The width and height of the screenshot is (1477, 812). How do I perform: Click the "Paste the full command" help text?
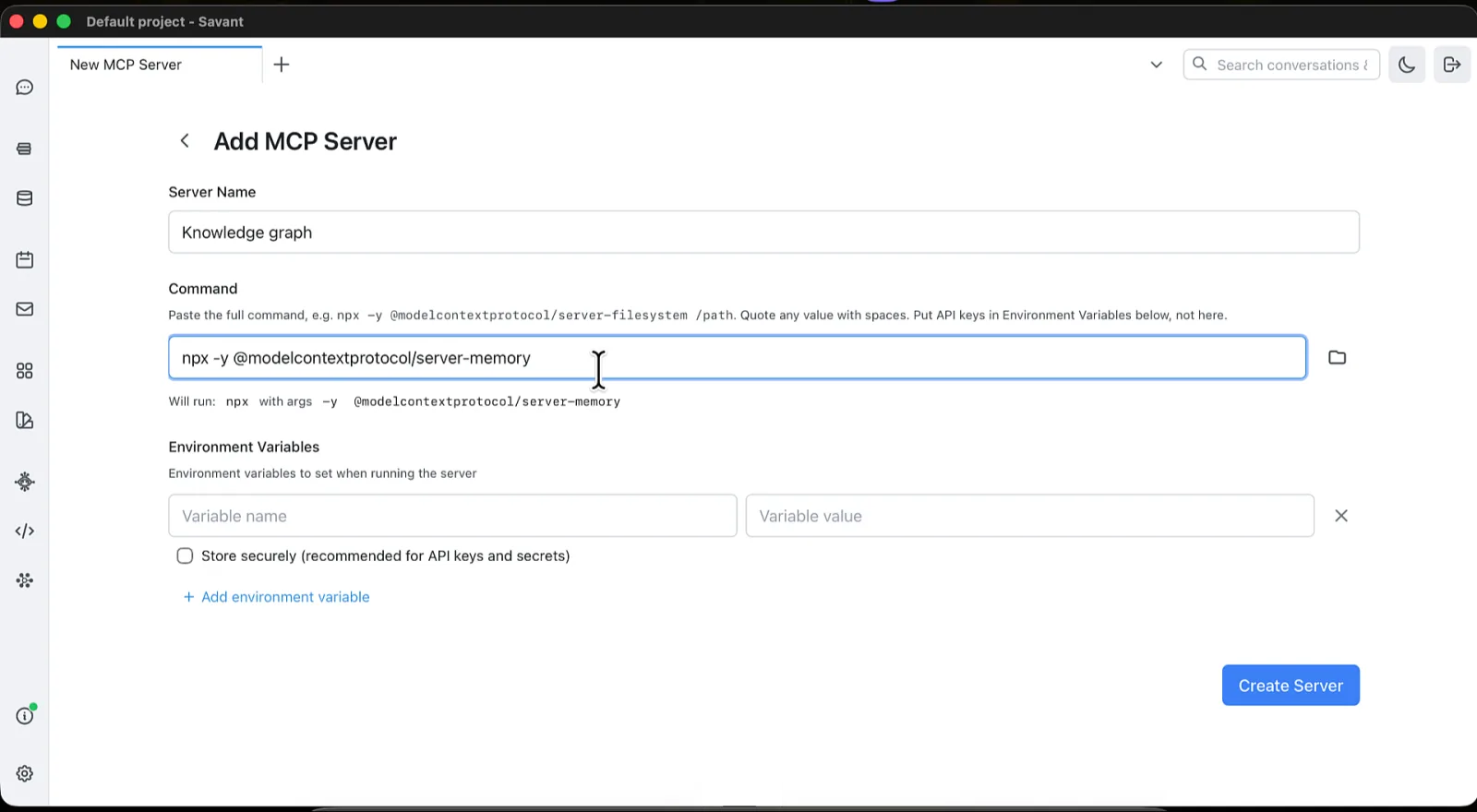[x=698, y=316]
